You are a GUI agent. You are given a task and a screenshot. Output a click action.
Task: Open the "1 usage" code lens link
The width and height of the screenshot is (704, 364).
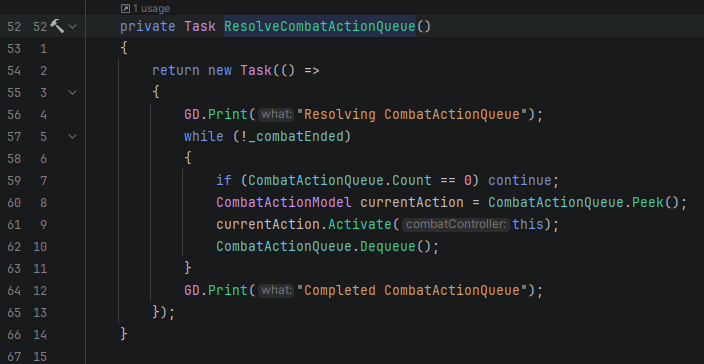coord(151,9)
